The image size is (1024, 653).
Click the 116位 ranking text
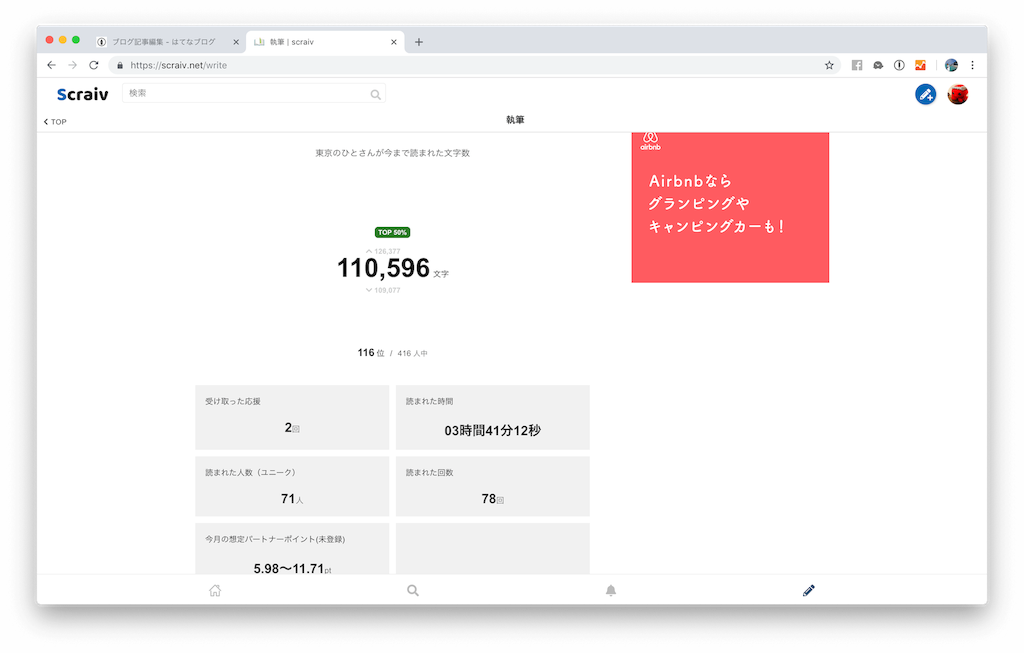click(371, 353)
